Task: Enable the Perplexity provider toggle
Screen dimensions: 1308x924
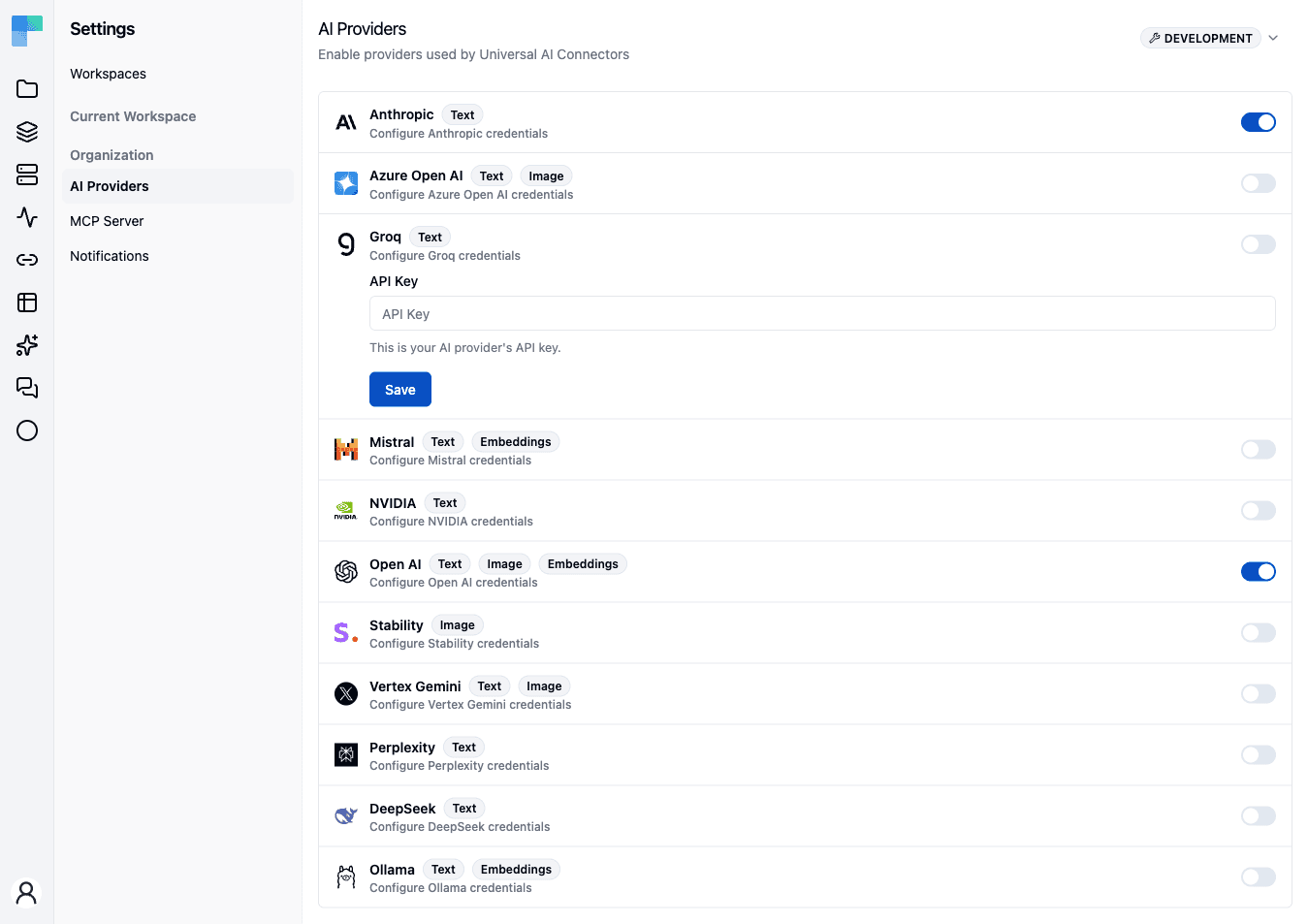Action: click(1259, 754)
